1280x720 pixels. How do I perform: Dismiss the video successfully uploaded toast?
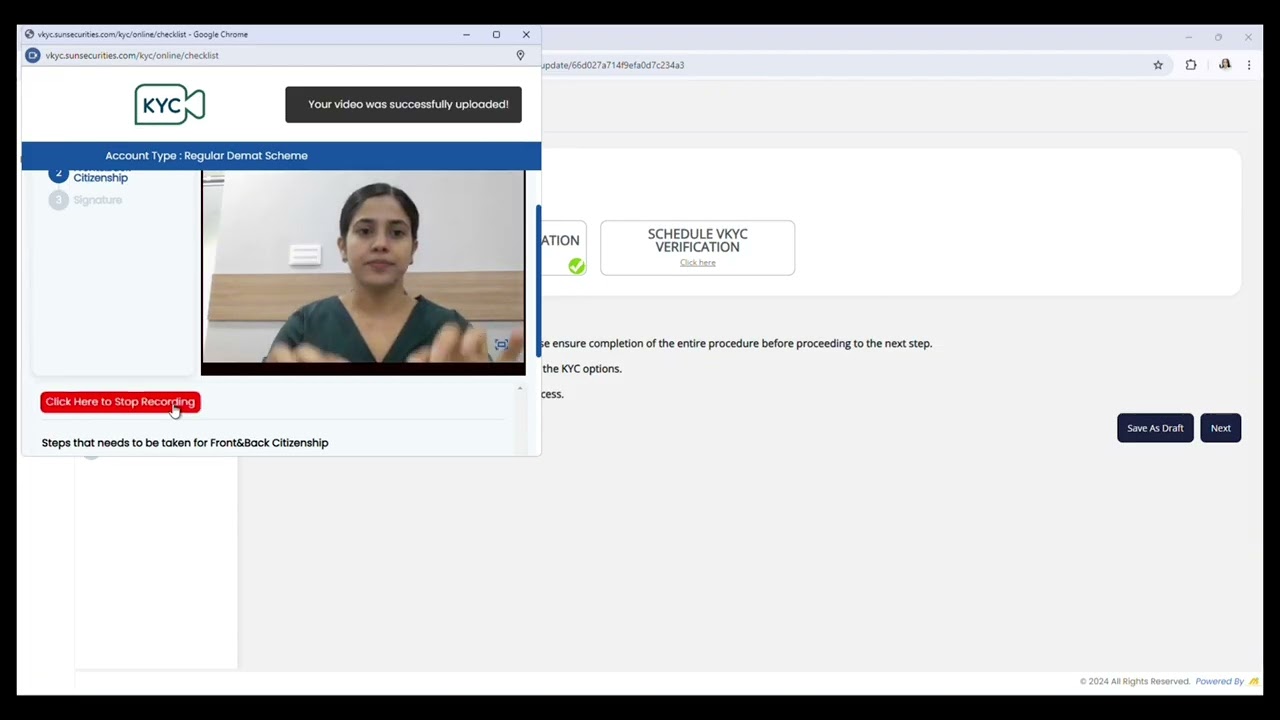coord(403,104)
